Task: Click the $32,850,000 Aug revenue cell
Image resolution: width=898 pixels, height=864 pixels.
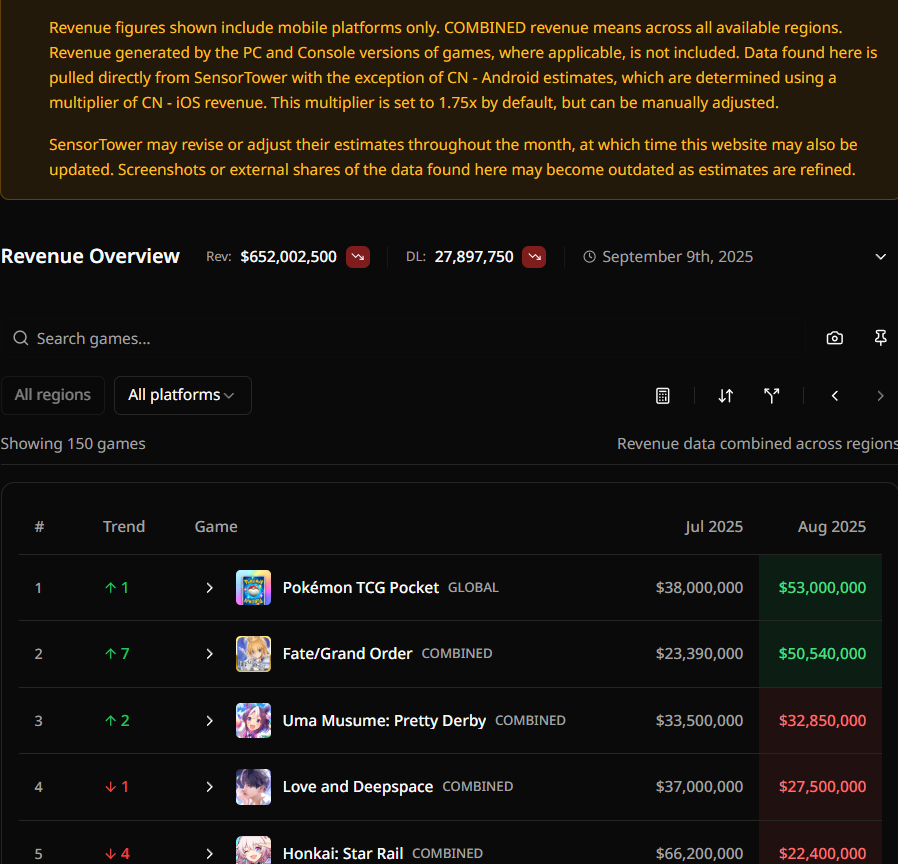Action: click(822, 721)
